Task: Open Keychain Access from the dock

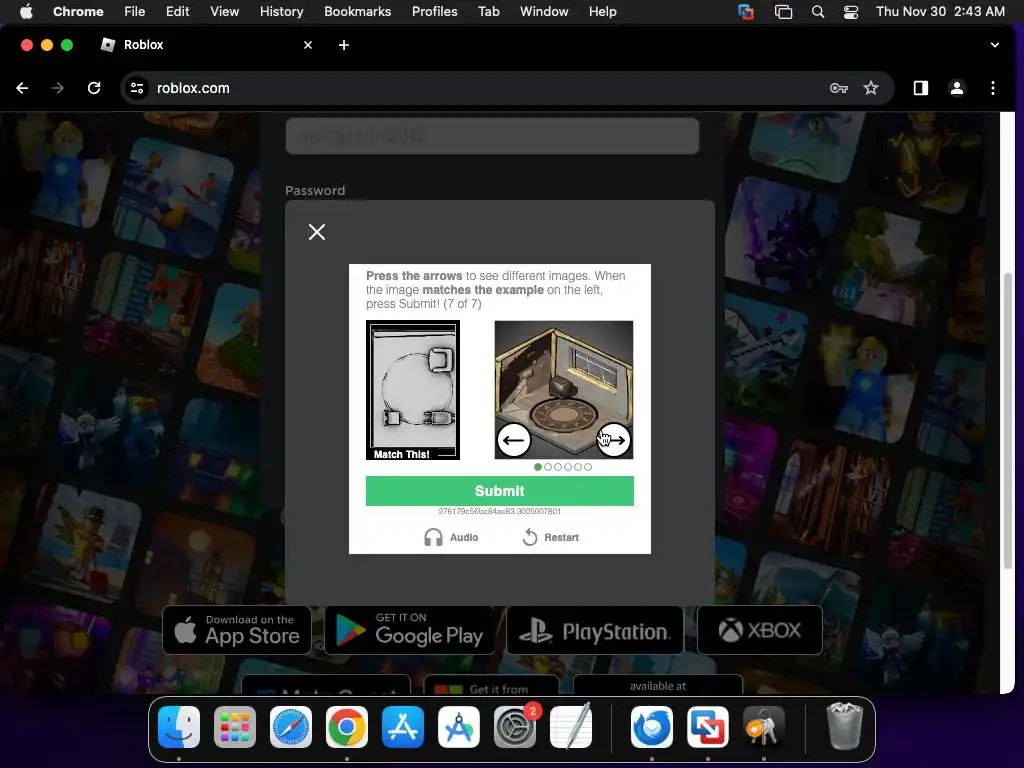Action: (763, 727)
